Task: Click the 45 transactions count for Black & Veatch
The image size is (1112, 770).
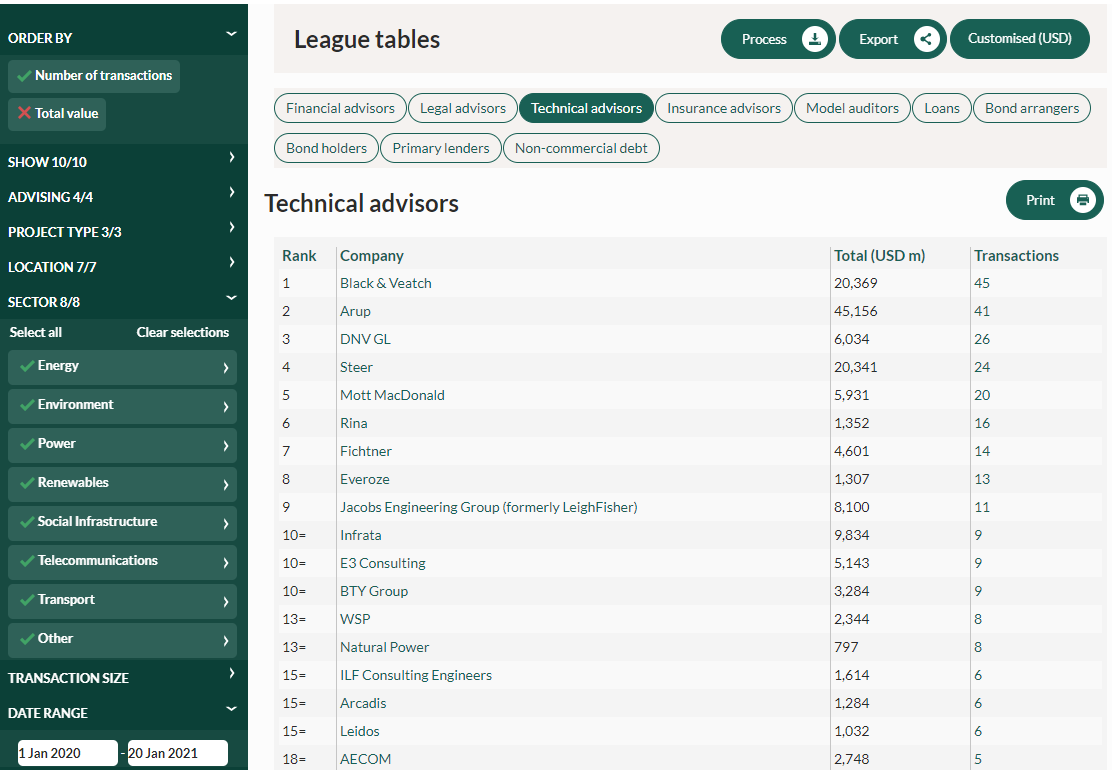Action: coord(982,284)
